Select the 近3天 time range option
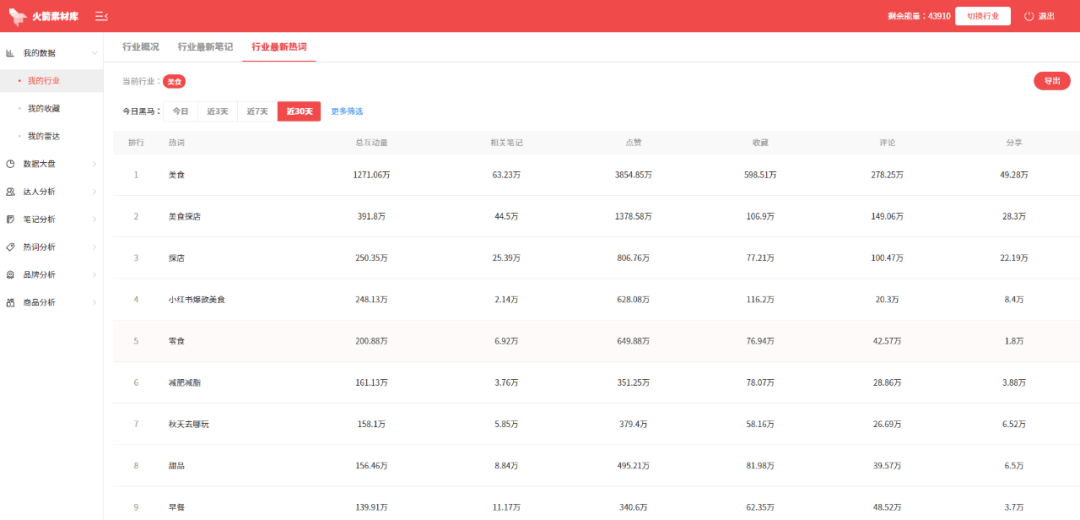The width and height of the screenshot is (1080, 520). click(x=217, y=111)
